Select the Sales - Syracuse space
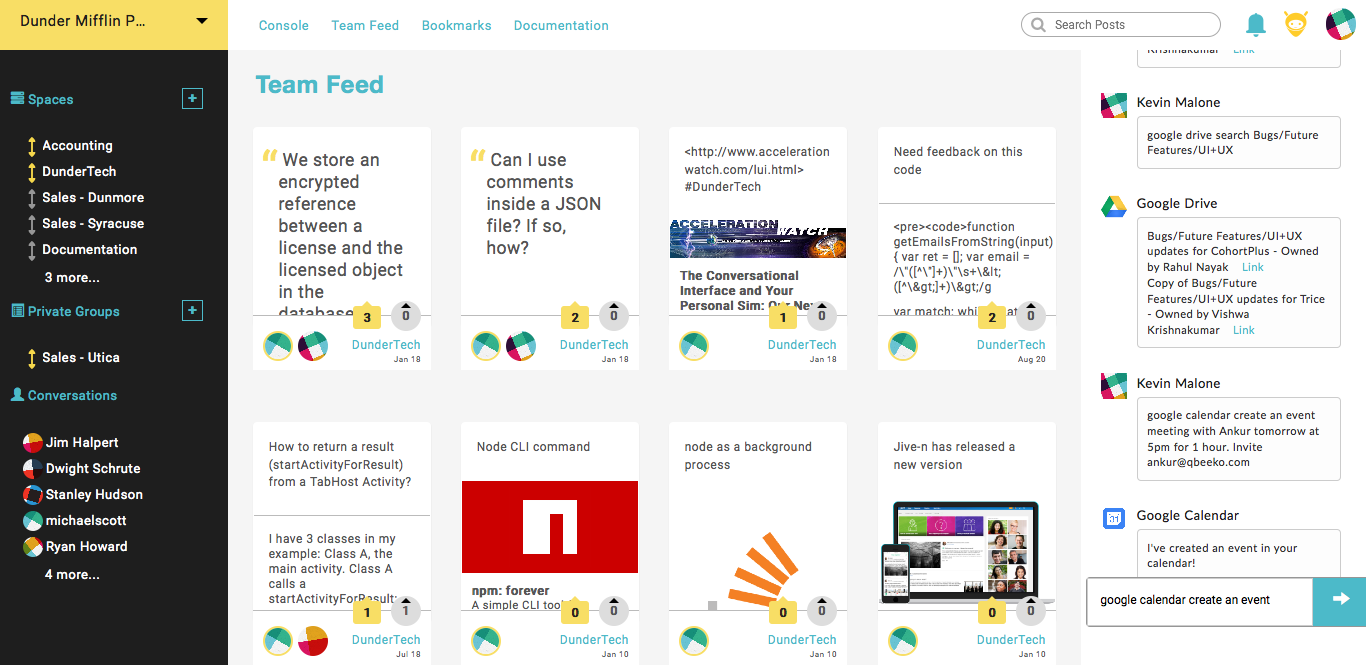Viewport: 1366px width, 665px height. click(x=93, y=223)
